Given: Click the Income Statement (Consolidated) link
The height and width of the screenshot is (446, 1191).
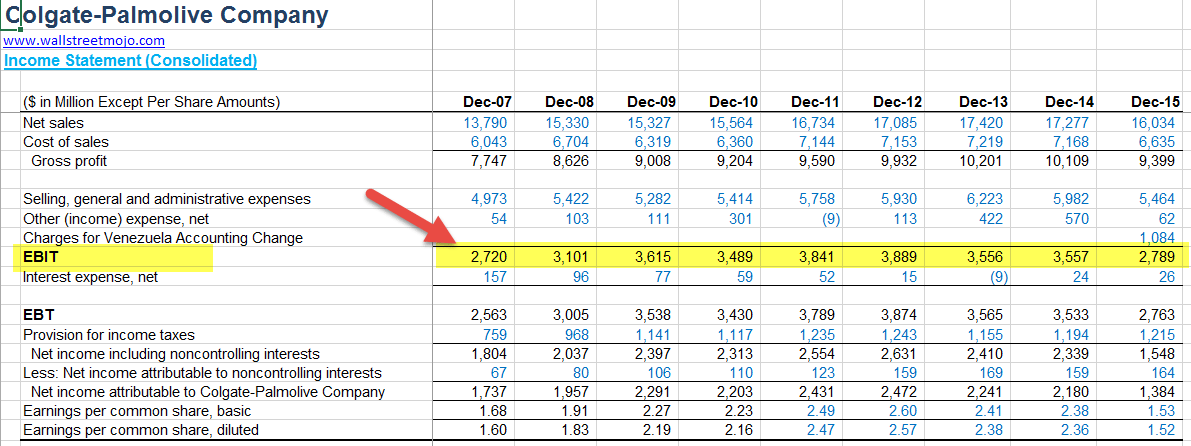Looking at the screenshot, I should [x=131, y=61].
